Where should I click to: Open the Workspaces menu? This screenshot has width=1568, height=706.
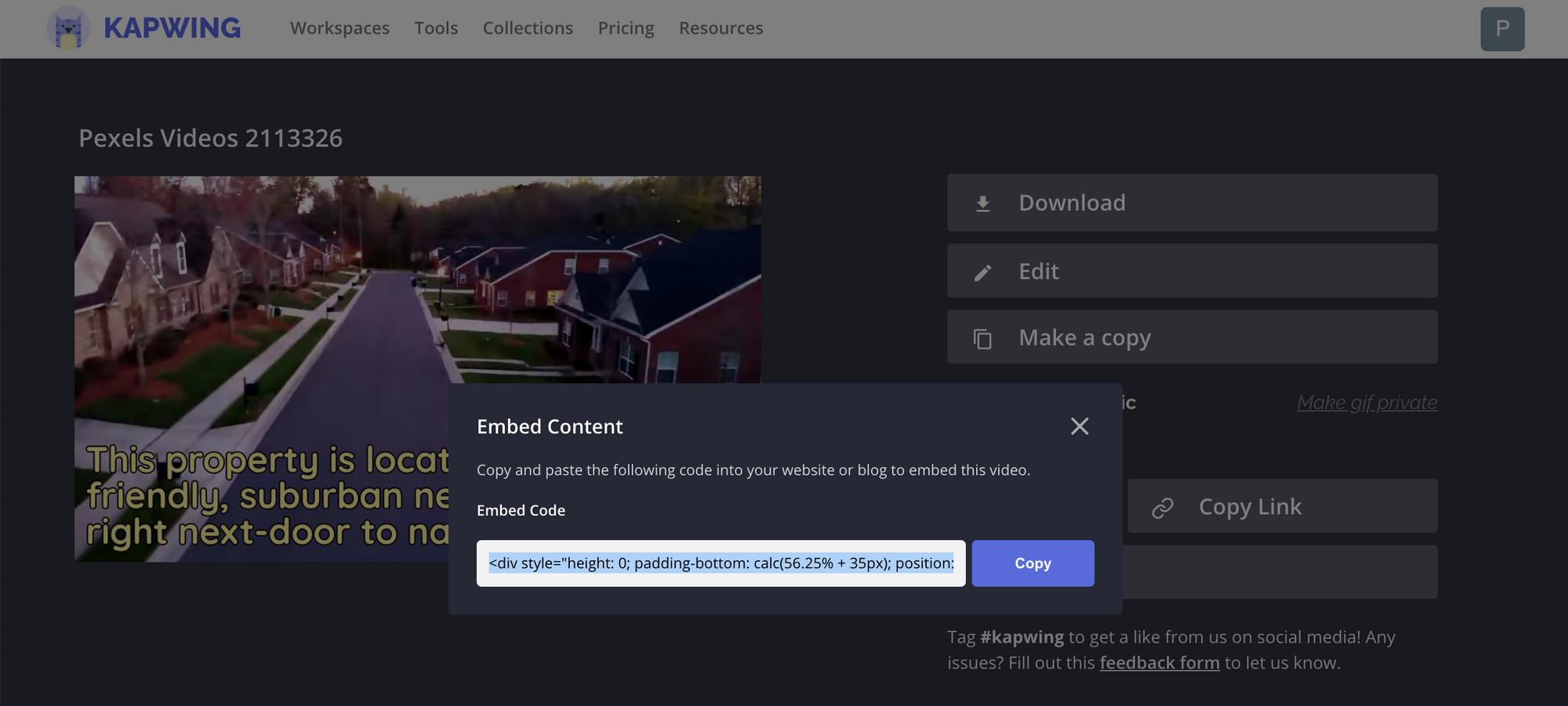coord(339,28)
